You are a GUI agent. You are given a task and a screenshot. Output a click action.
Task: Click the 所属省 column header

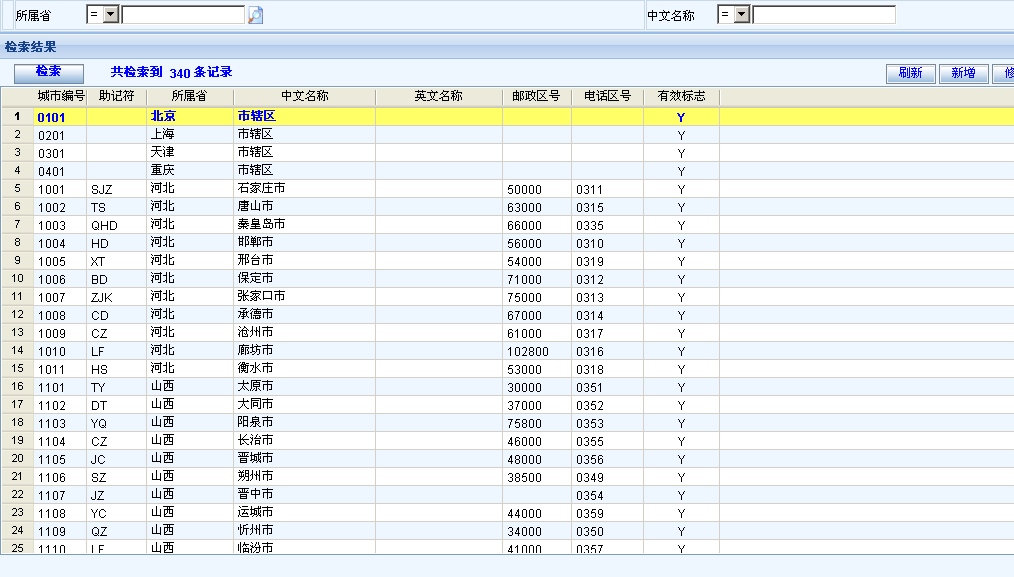coord(189,96)
